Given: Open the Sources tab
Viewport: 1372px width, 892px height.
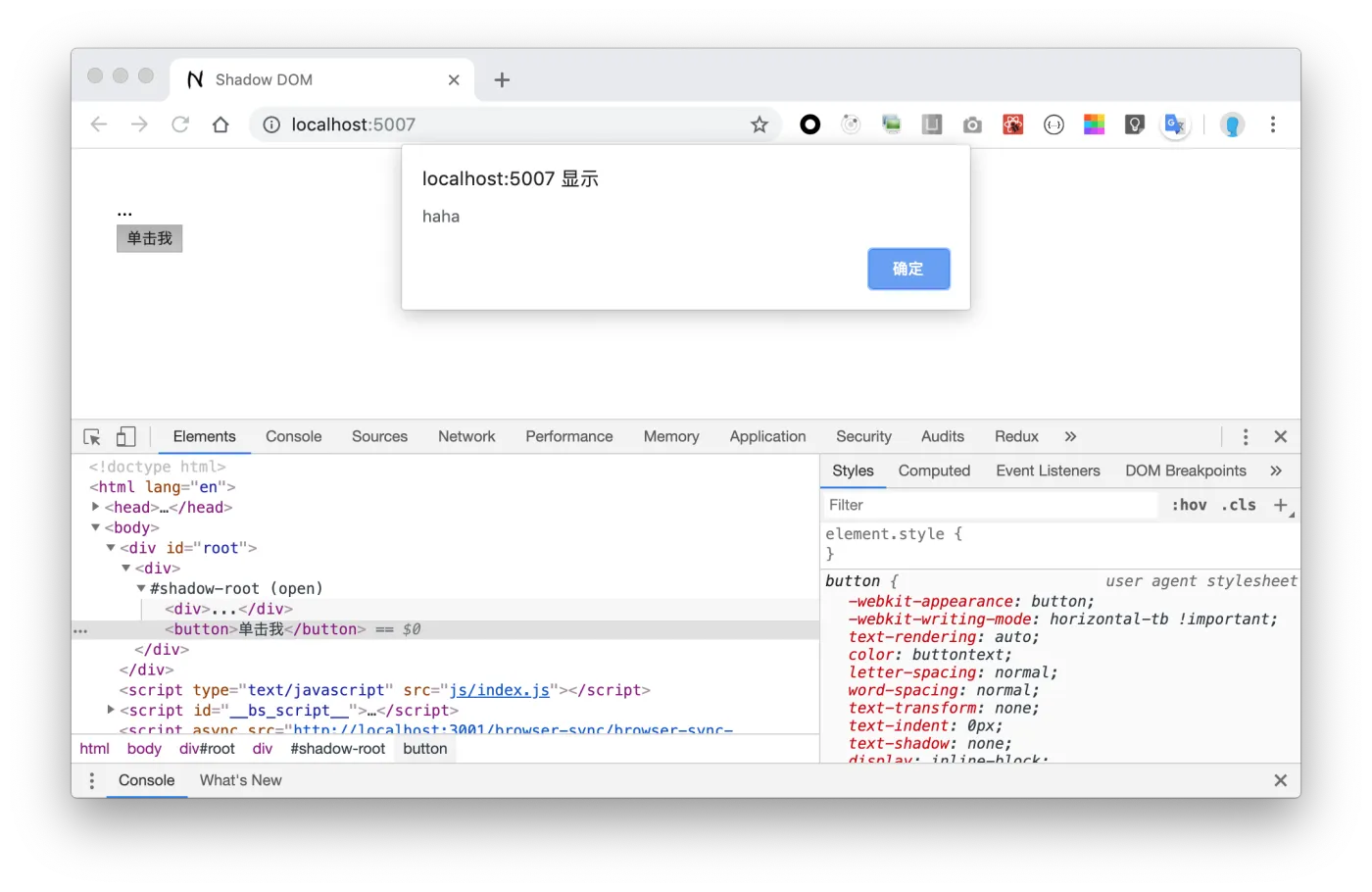Looking at the screenshot, I should click(x=379, y=437).
